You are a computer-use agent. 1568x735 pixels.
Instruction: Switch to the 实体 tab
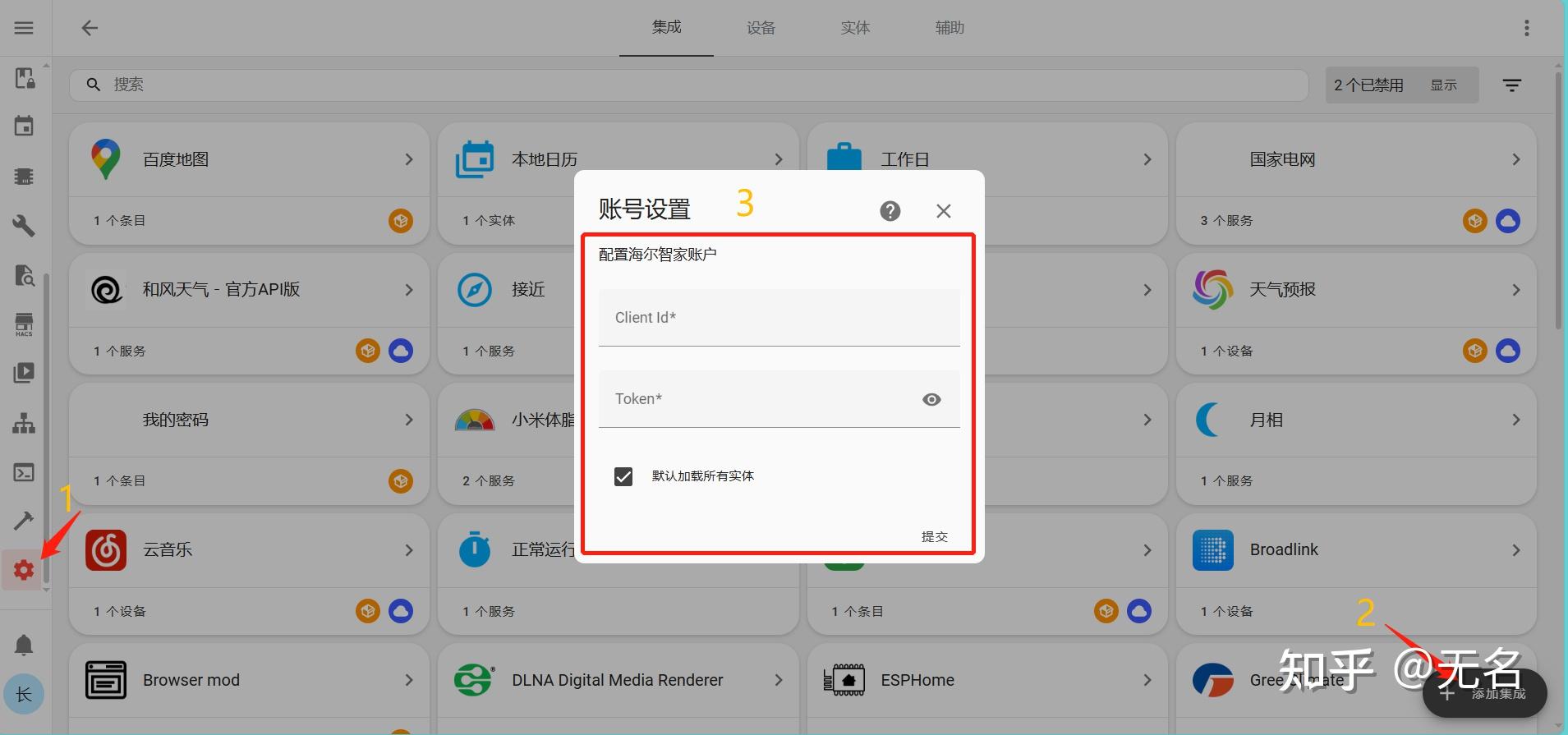coord(855,28)
